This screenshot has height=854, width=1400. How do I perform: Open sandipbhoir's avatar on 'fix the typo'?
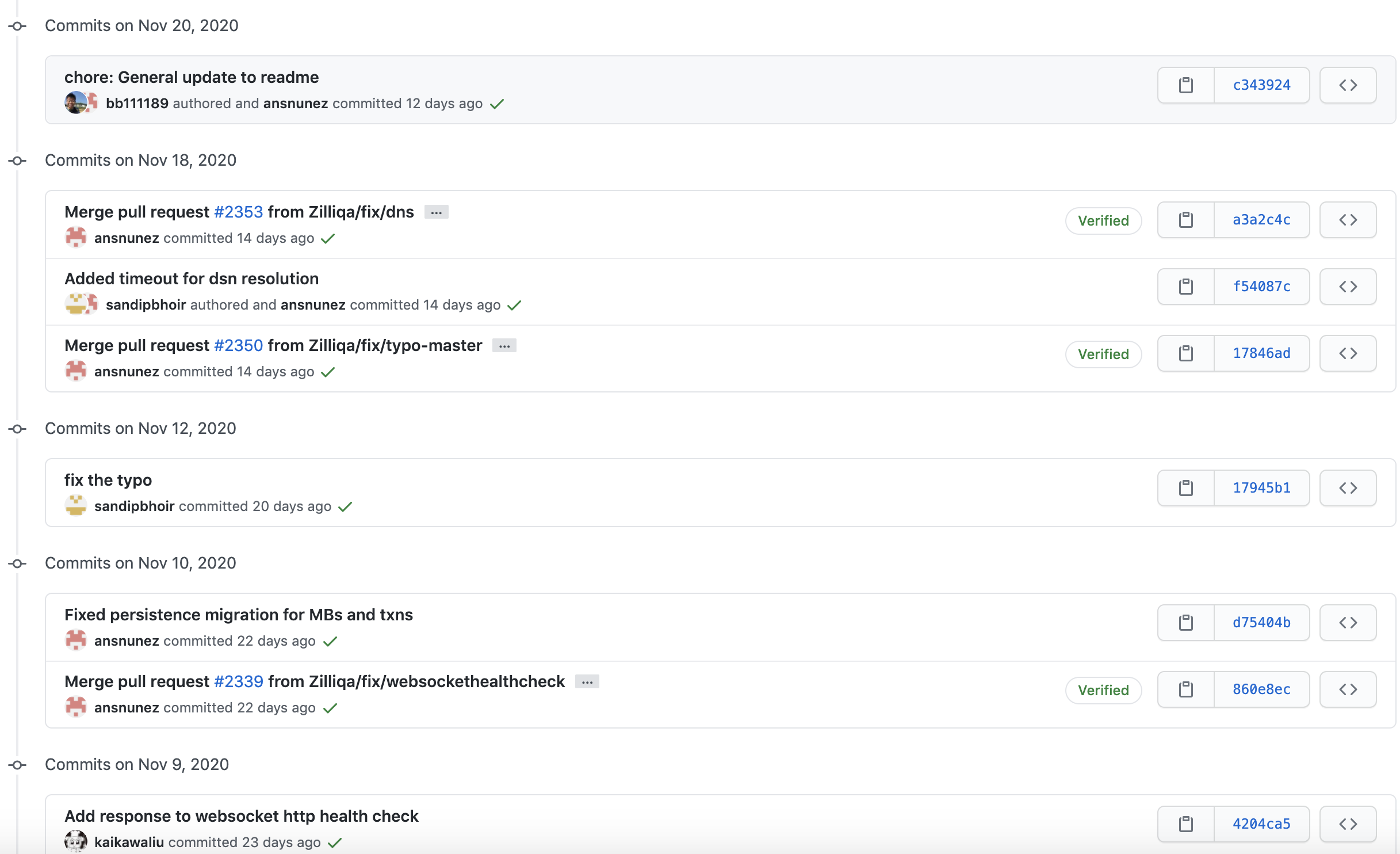point(76,506)
